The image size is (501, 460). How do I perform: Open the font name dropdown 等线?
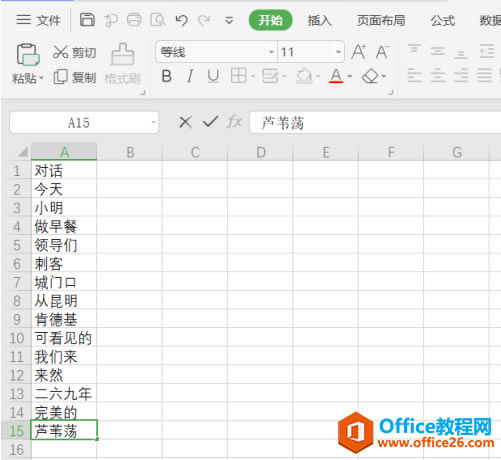tap(271, 52)
